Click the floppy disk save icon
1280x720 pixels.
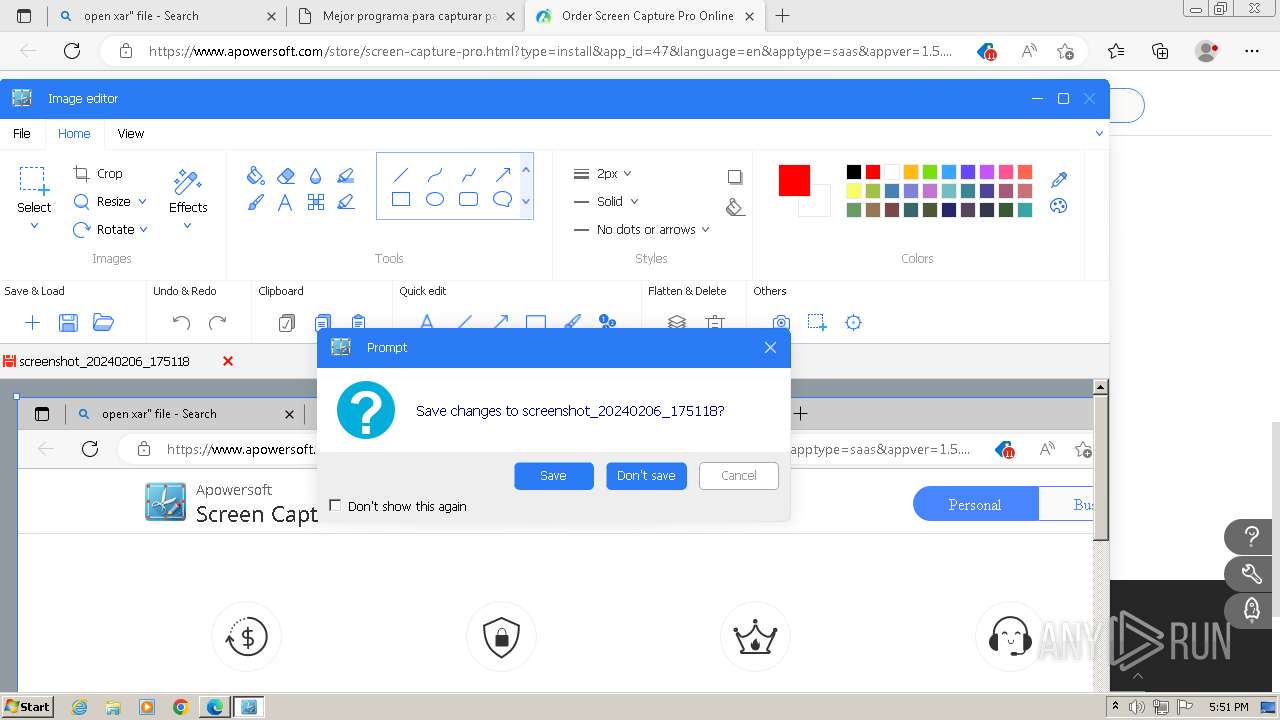[x=68, y=322]
